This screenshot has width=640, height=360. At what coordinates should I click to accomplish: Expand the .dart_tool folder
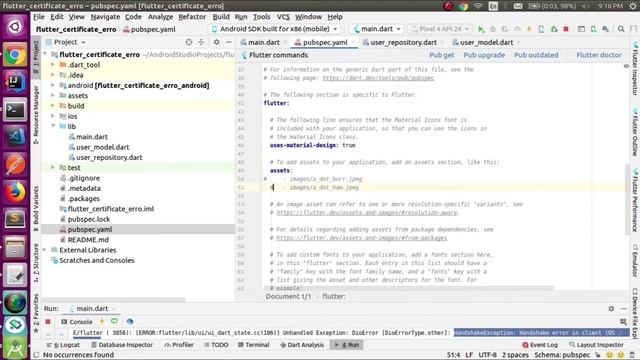click(53, 64)
